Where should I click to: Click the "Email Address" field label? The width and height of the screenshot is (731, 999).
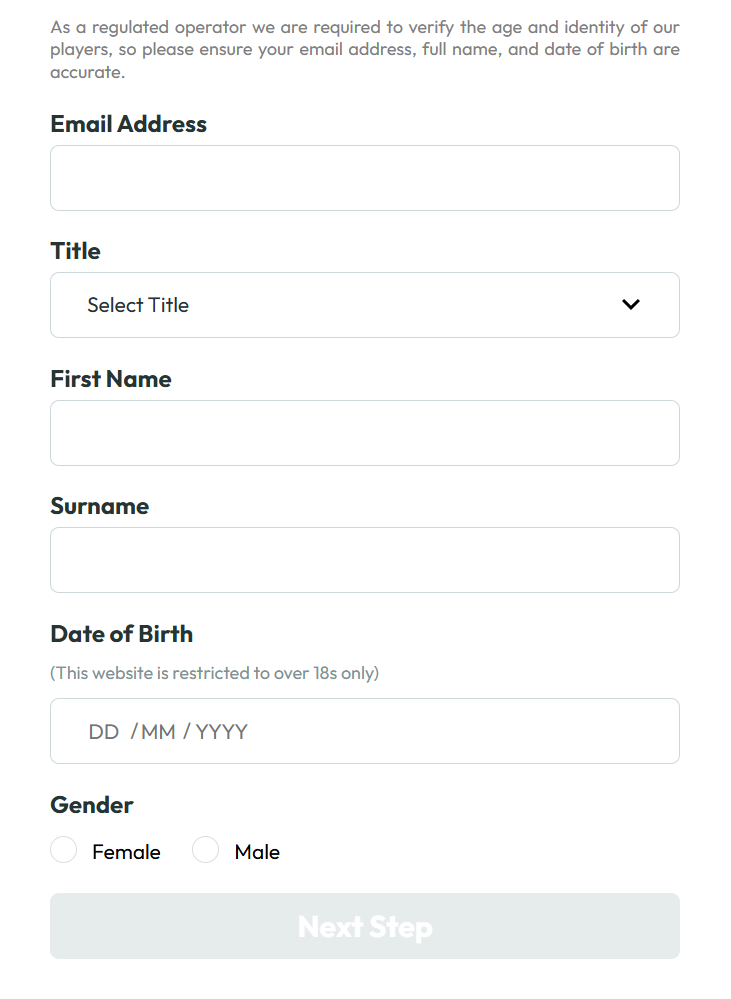point(129,124)
